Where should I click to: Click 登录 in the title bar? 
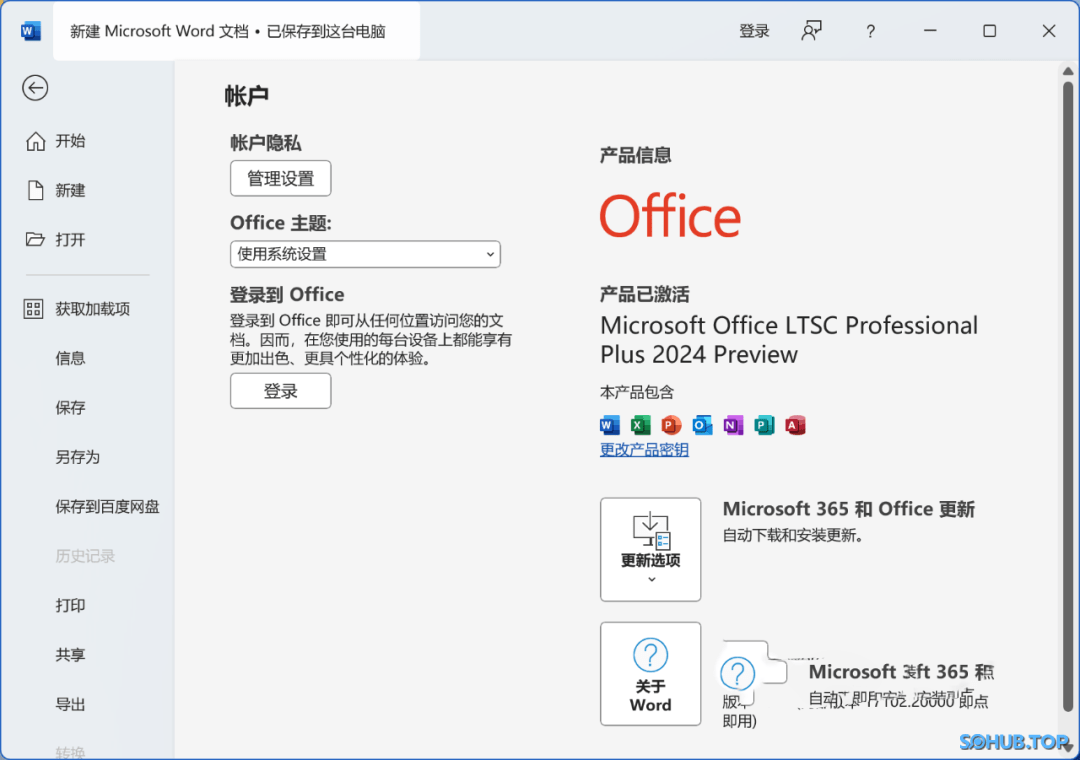754,31
